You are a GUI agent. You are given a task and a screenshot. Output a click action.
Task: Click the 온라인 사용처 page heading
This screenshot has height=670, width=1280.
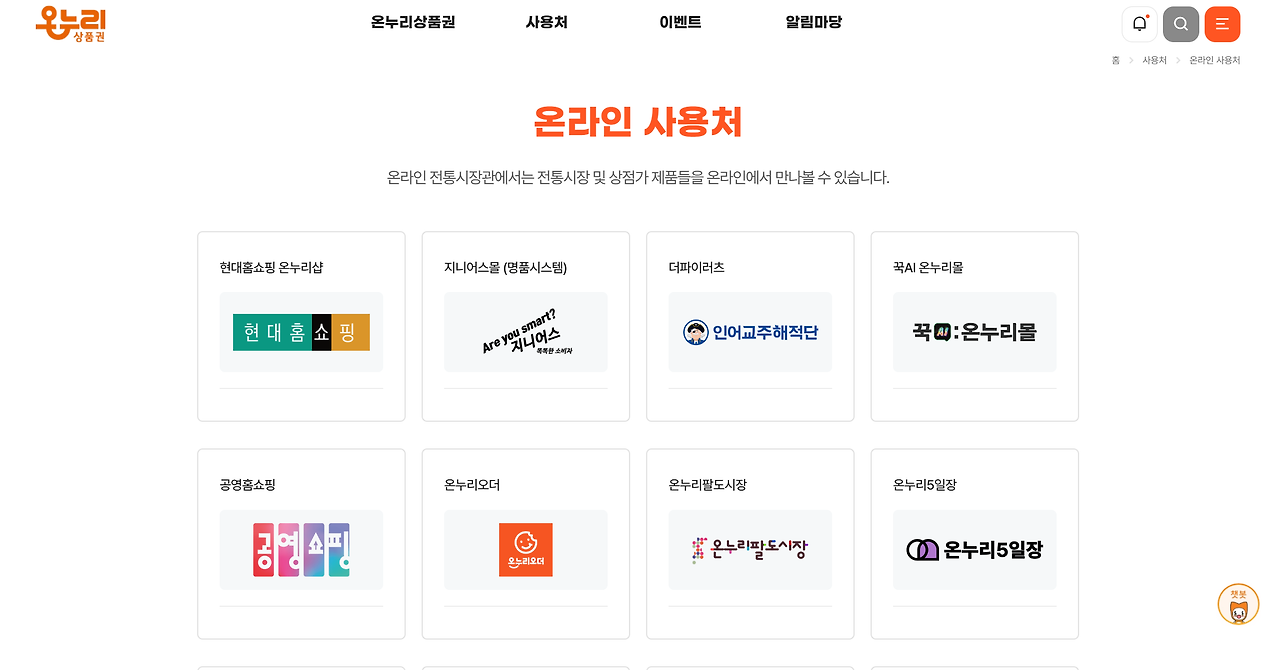pos(638,122)
